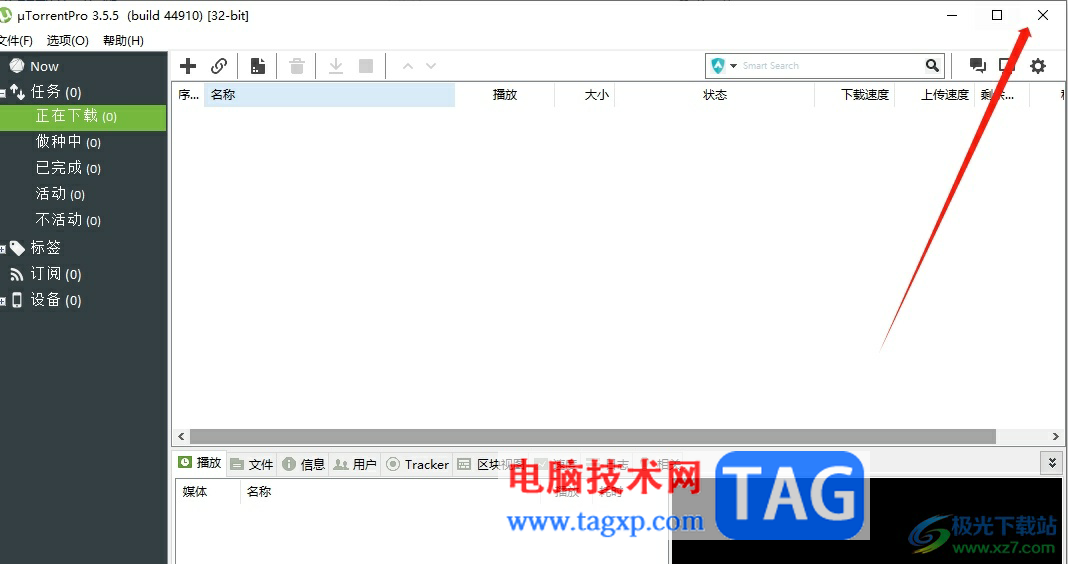Open the chat bubbles icon in toolbar

pyautogui.click(x=977, y=65)
